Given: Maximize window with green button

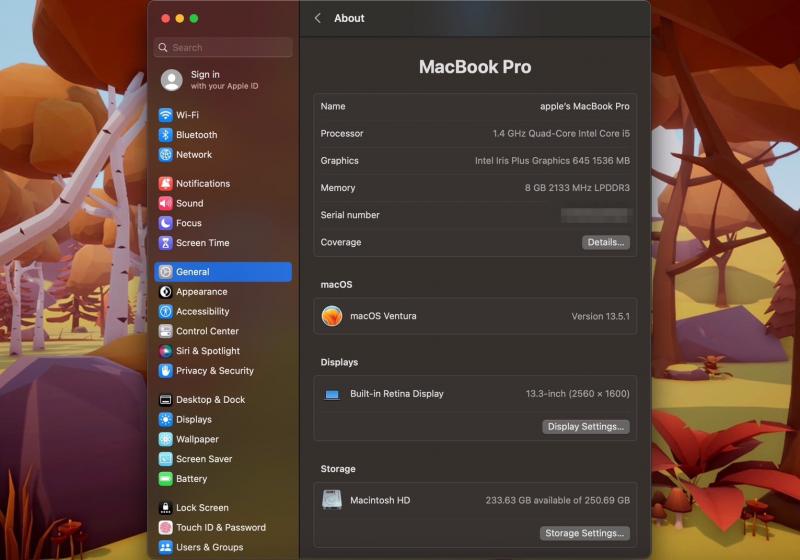Looking at the screenshot, I should 194,18.
